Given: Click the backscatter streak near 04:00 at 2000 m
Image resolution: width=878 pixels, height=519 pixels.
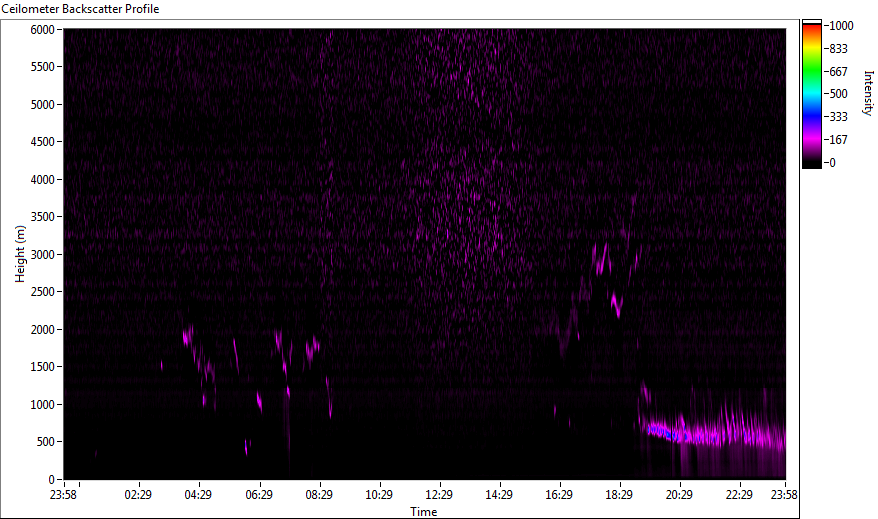Looking at the screenshot, I should coord(188,335).
